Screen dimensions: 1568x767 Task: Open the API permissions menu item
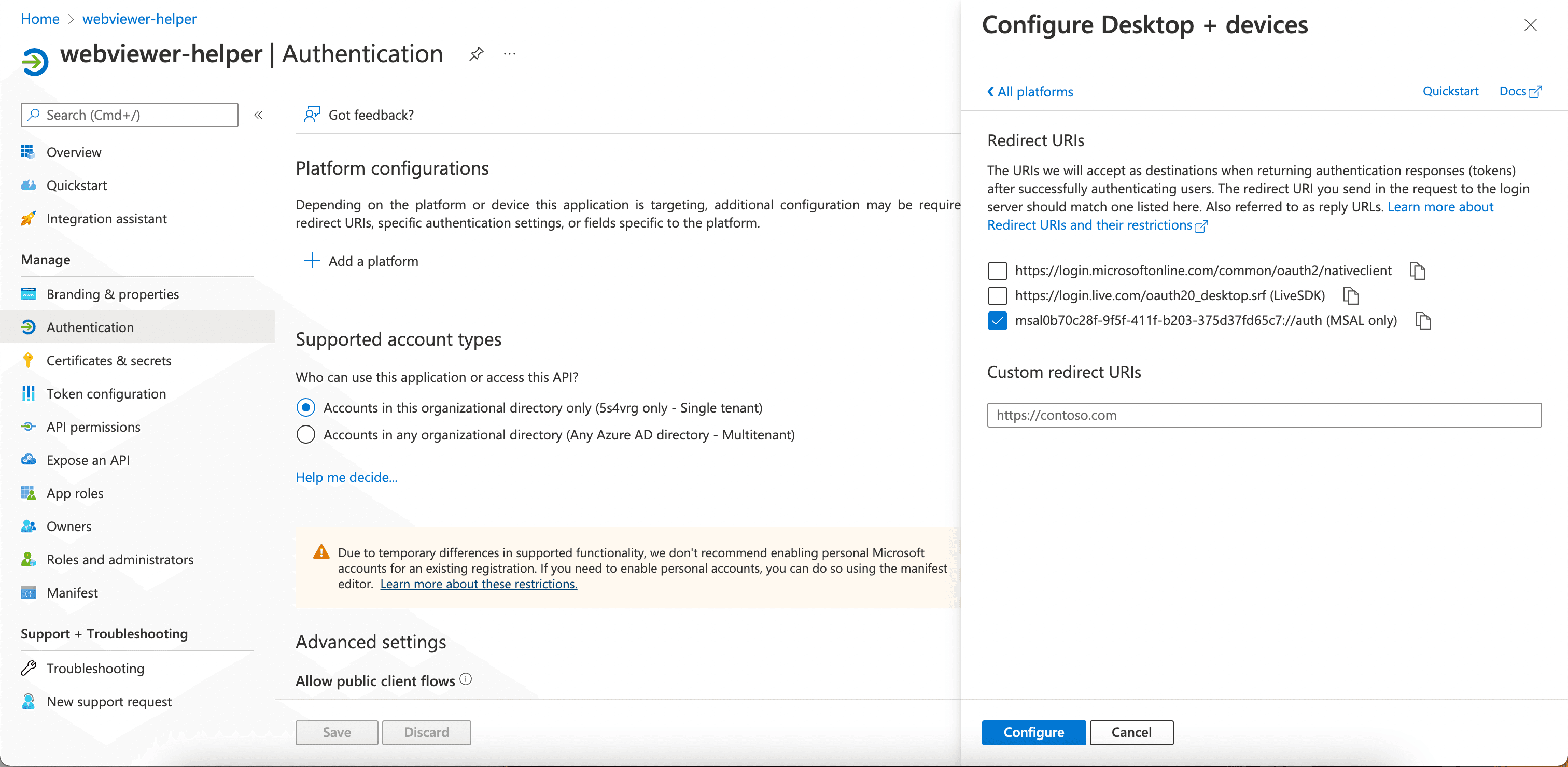(93, 427)
